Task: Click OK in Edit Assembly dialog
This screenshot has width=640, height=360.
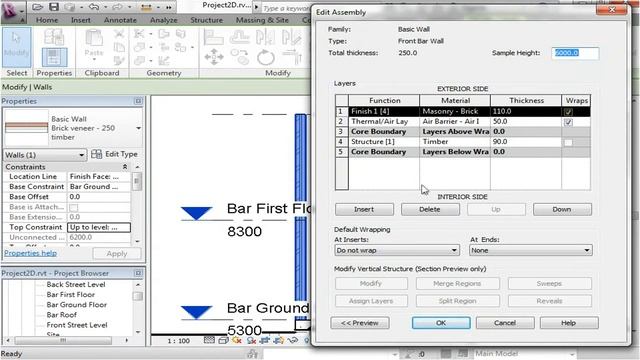Action: click(441, 323)
